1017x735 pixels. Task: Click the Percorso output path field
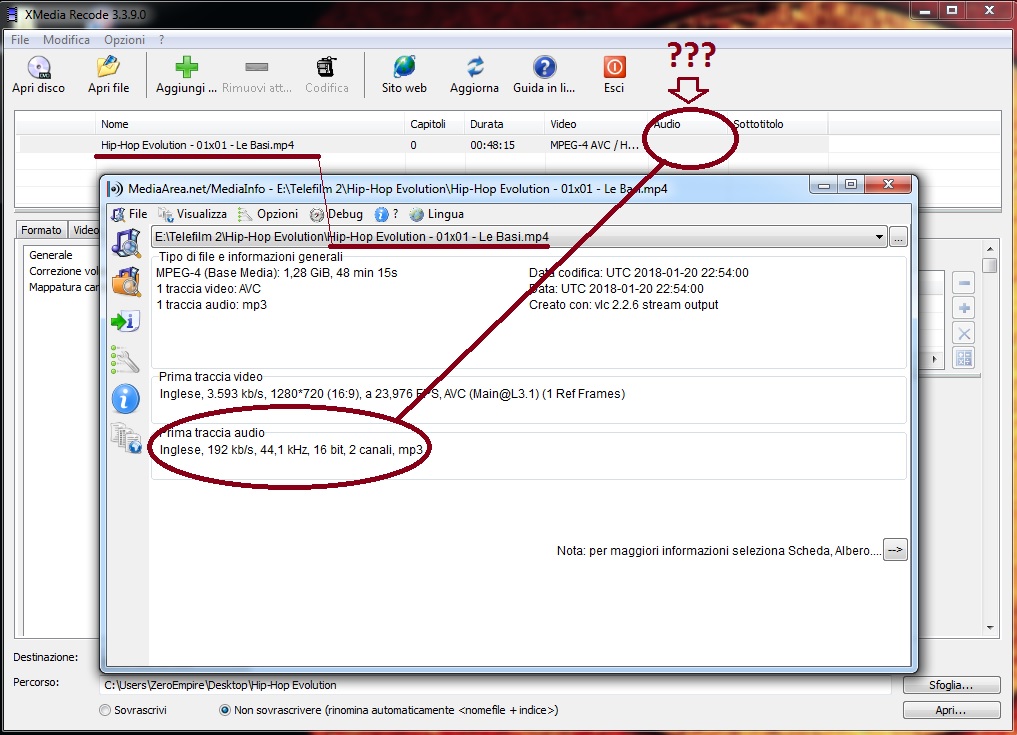click(497, 685)
